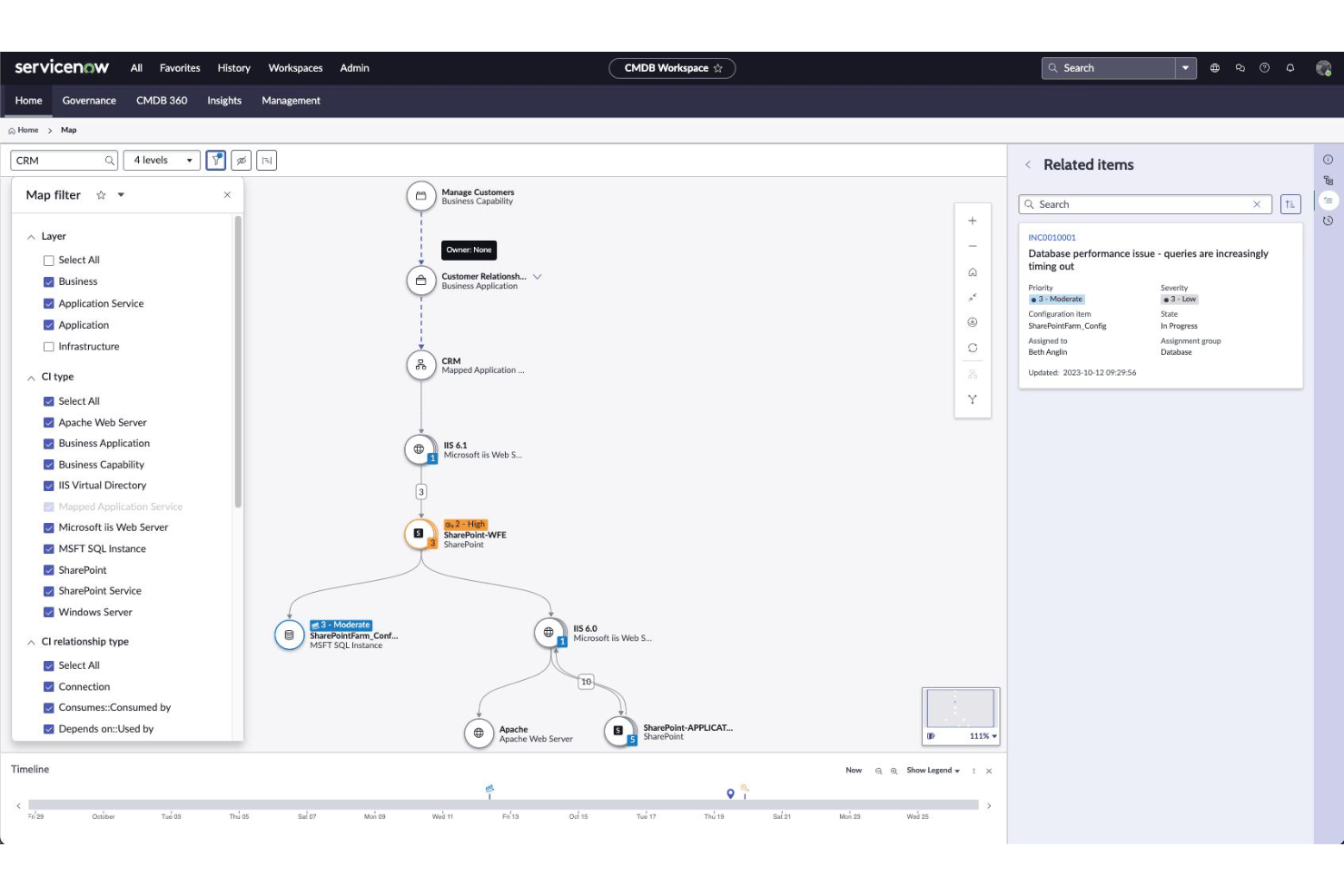Click the Home breadcrumb link
1344x896 pixels.
click(27, 130)
